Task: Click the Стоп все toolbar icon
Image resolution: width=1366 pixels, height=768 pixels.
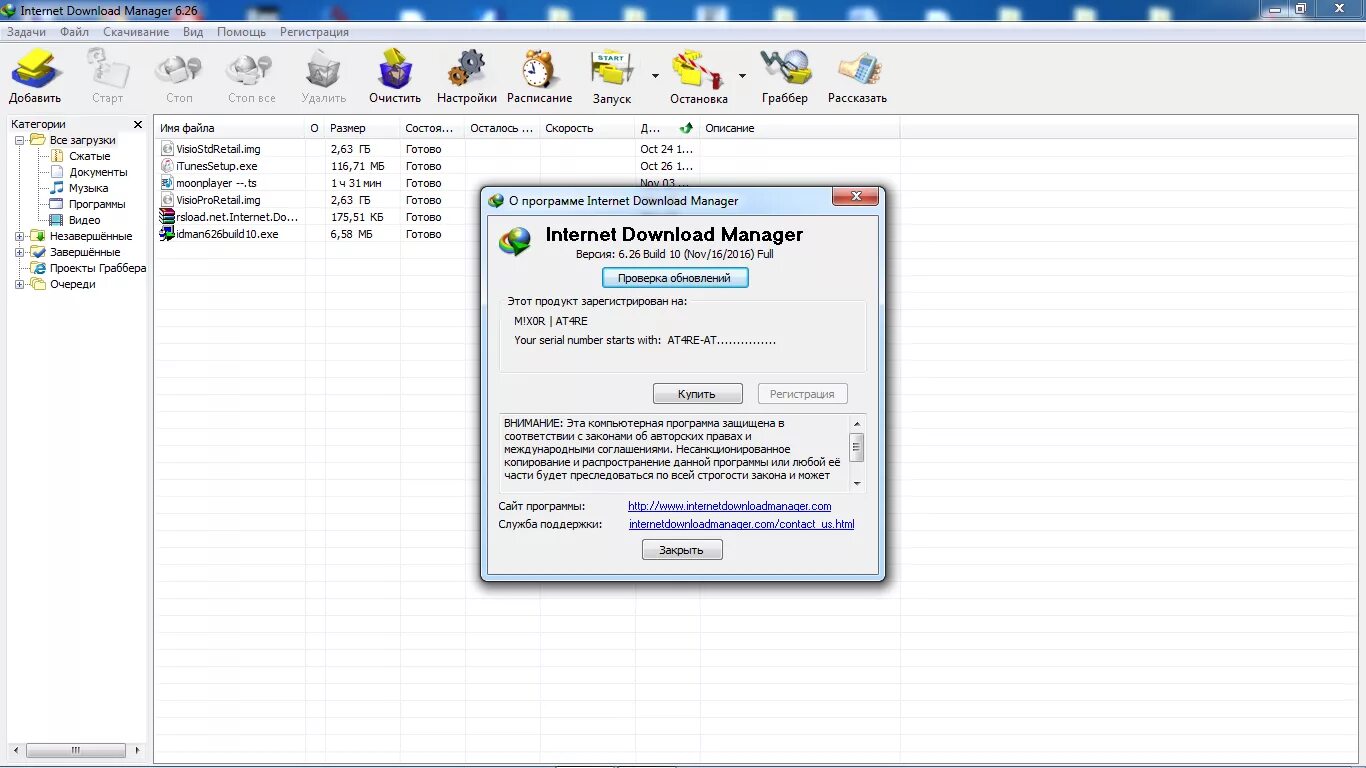Action: point(251,70)
